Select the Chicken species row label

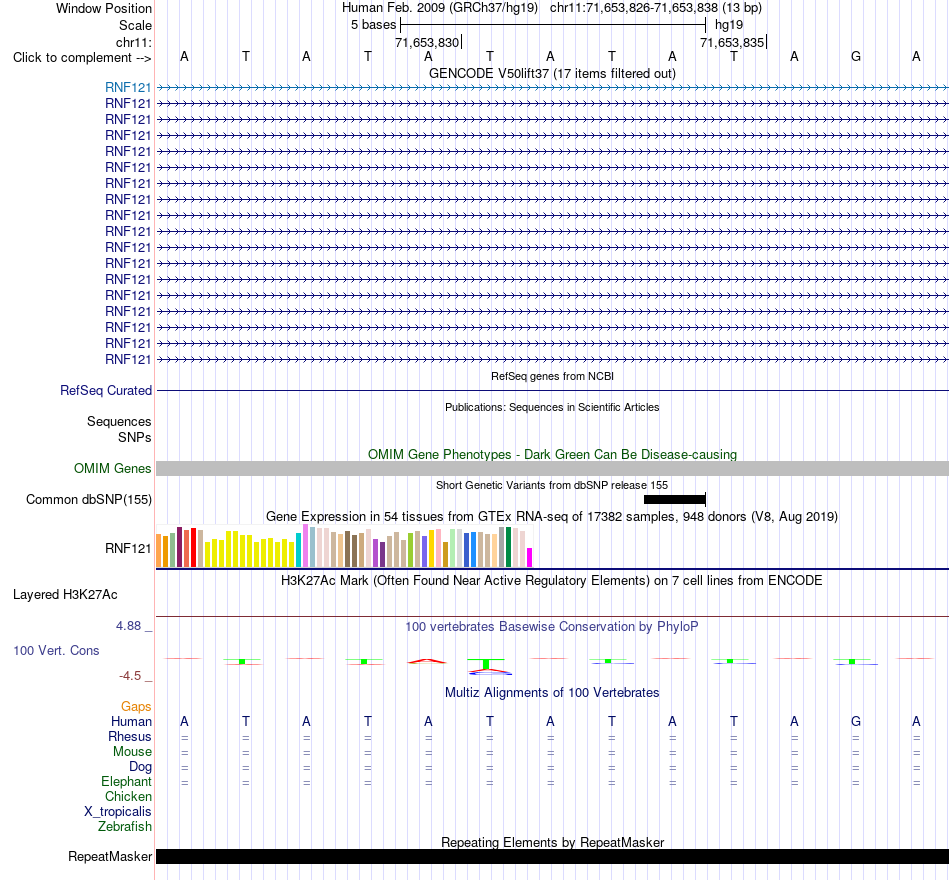(x=128, y=796)
